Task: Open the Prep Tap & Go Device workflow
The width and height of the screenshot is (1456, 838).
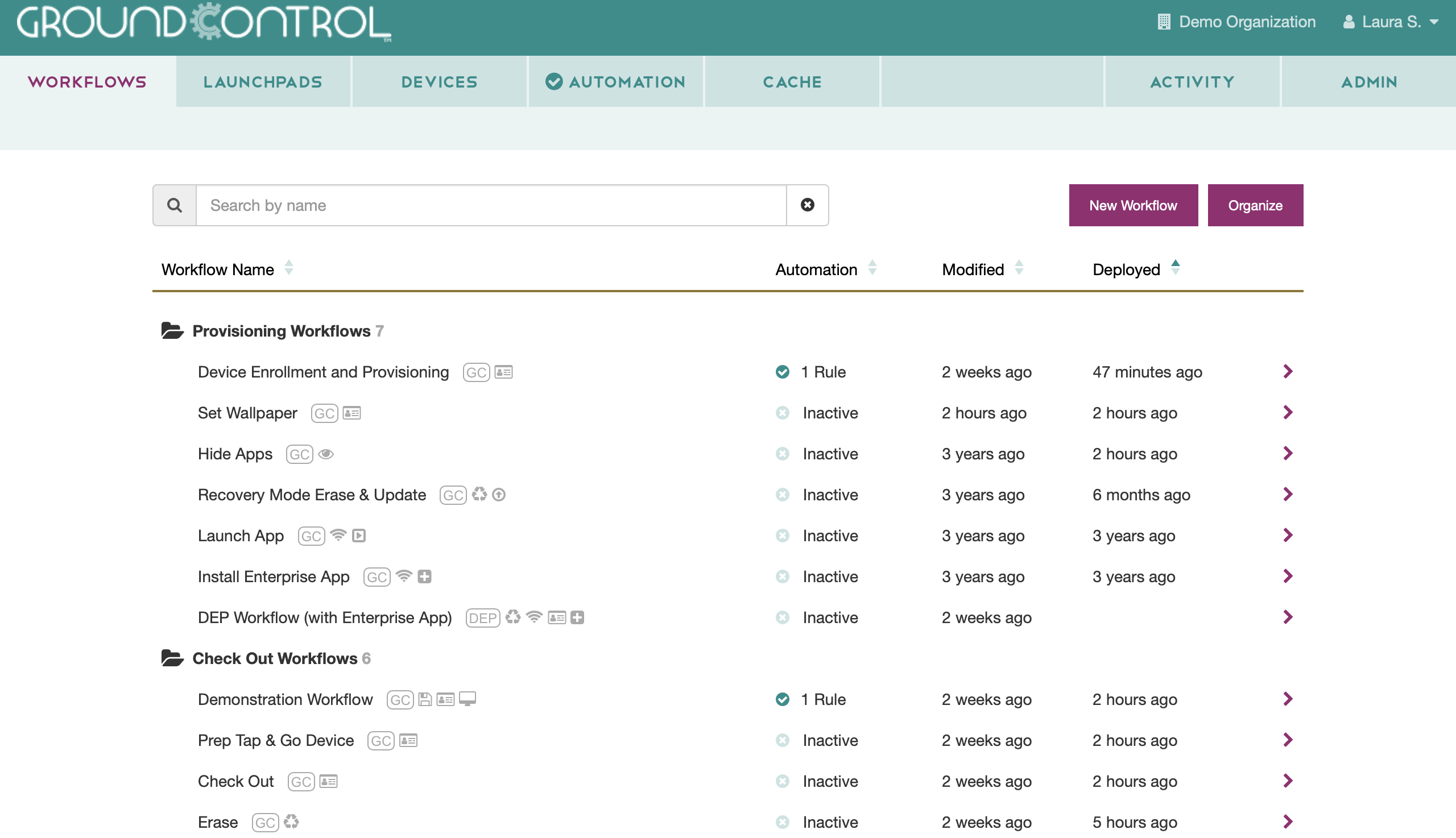Action: (276, 741)
